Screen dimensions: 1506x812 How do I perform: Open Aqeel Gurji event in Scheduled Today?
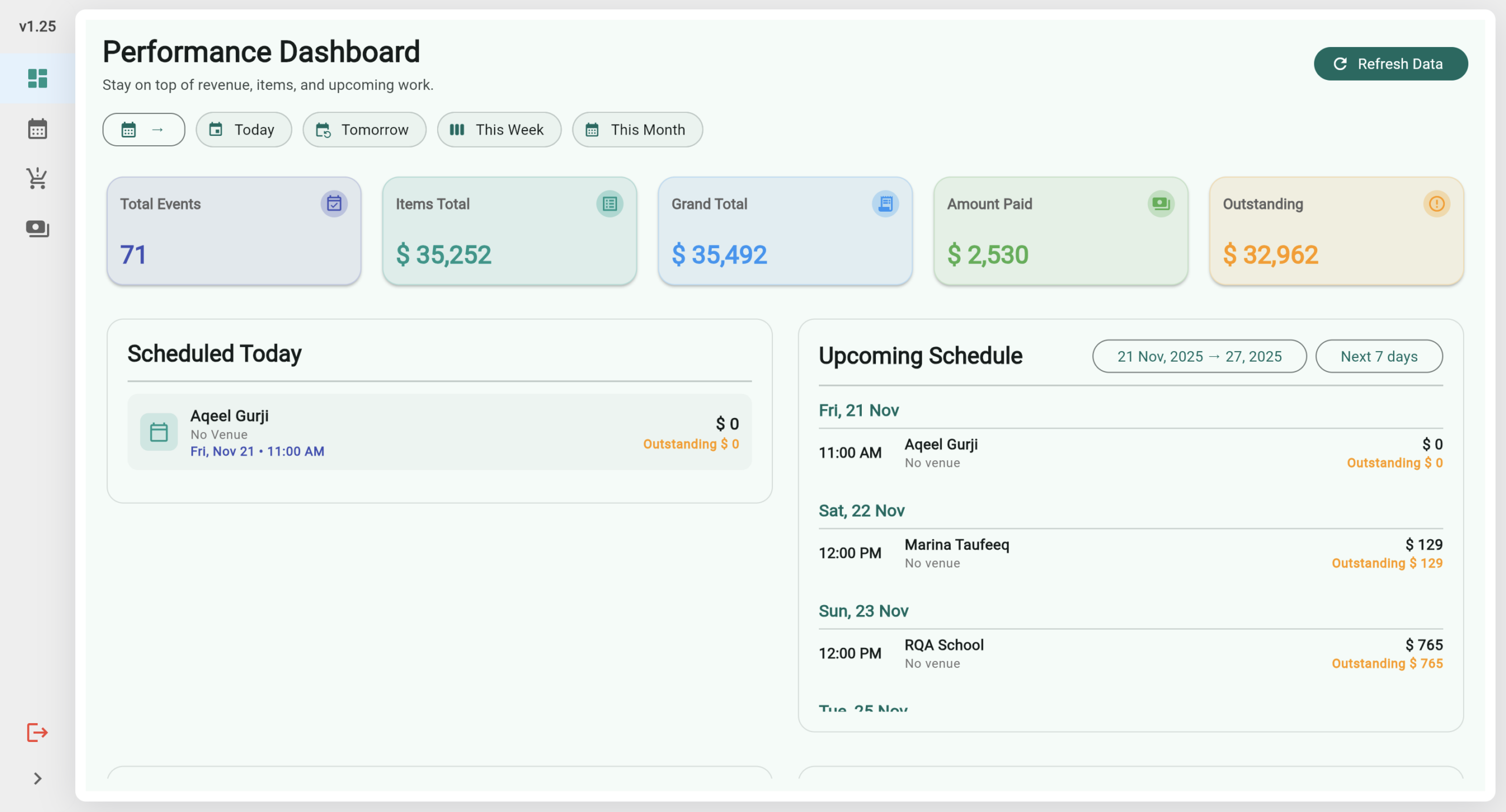pos(439,433)
